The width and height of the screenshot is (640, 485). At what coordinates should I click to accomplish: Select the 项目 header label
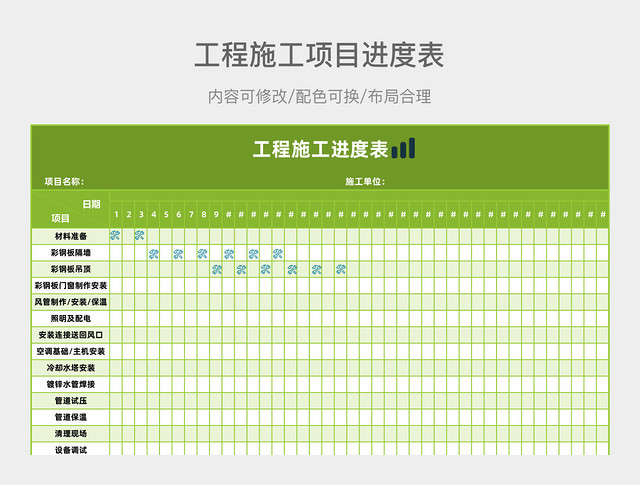(60, 218)
